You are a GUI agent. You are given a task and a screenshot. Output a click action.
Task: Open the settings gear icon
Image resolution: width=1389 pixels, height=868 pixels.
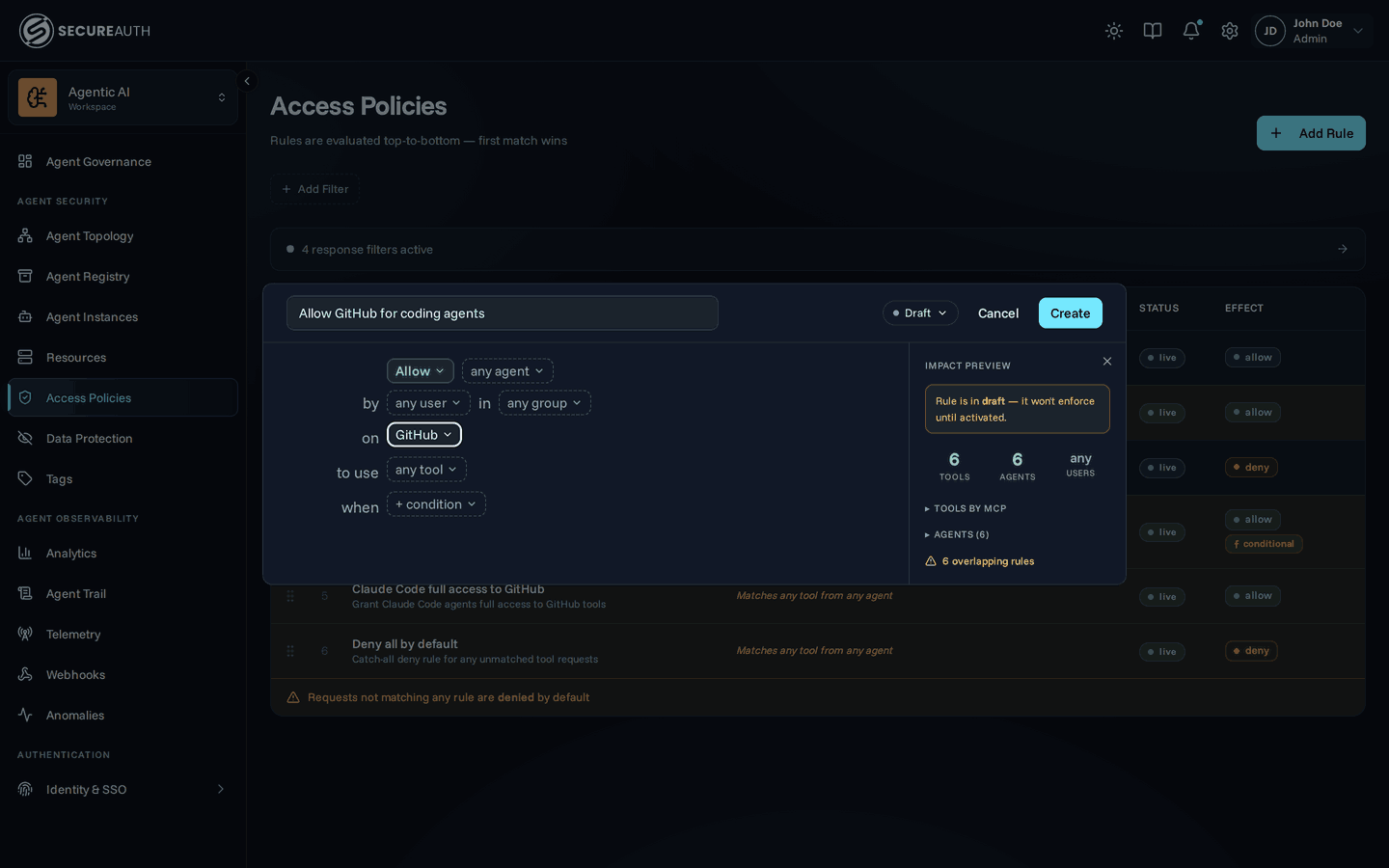tap(1230, 31)
